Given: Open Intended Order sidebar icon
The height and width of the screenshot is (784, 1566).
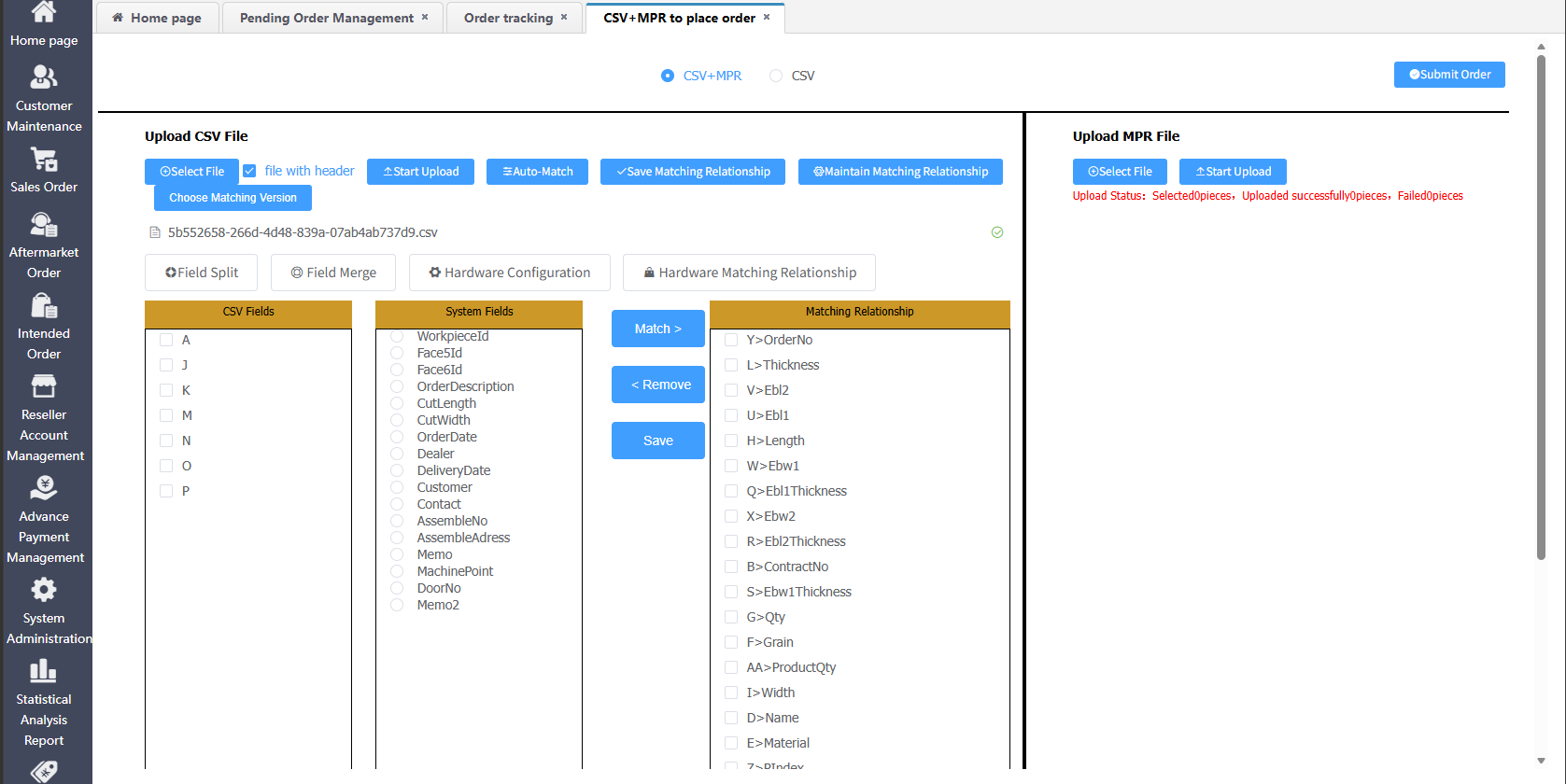Looking at the screenshot, I should (x=44, y=305).
